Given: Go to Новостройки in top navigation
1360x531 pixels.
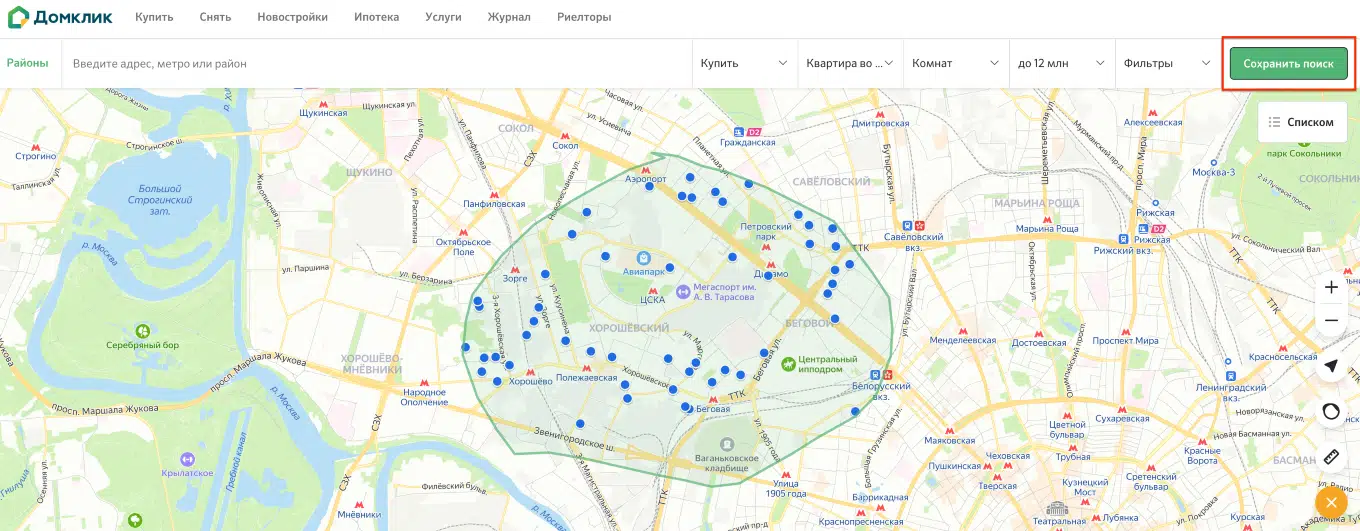Looking at the screenshot, I should tap(294, 17).
